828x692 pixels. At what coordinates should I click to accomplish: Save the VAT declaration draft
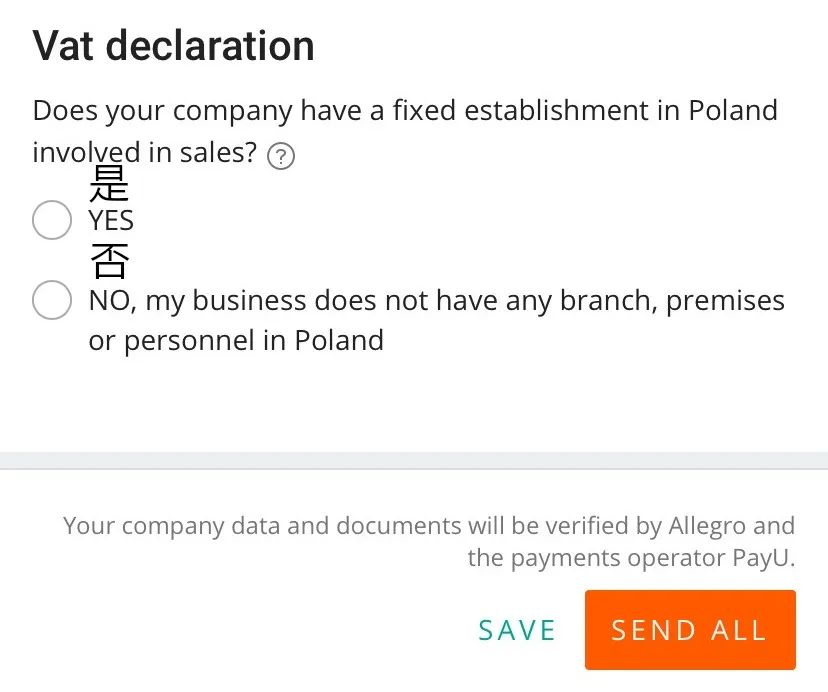517,629
